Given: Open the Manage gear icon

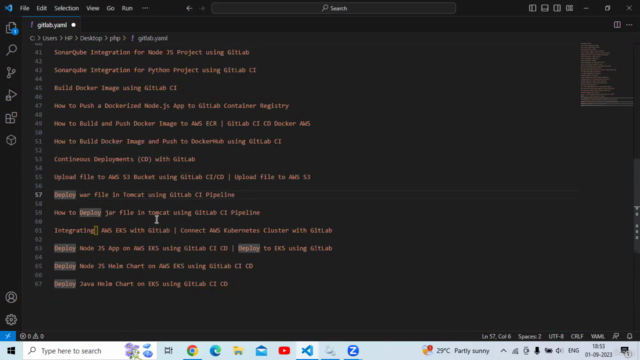Looking at the screenshot, I should (11, 320).
